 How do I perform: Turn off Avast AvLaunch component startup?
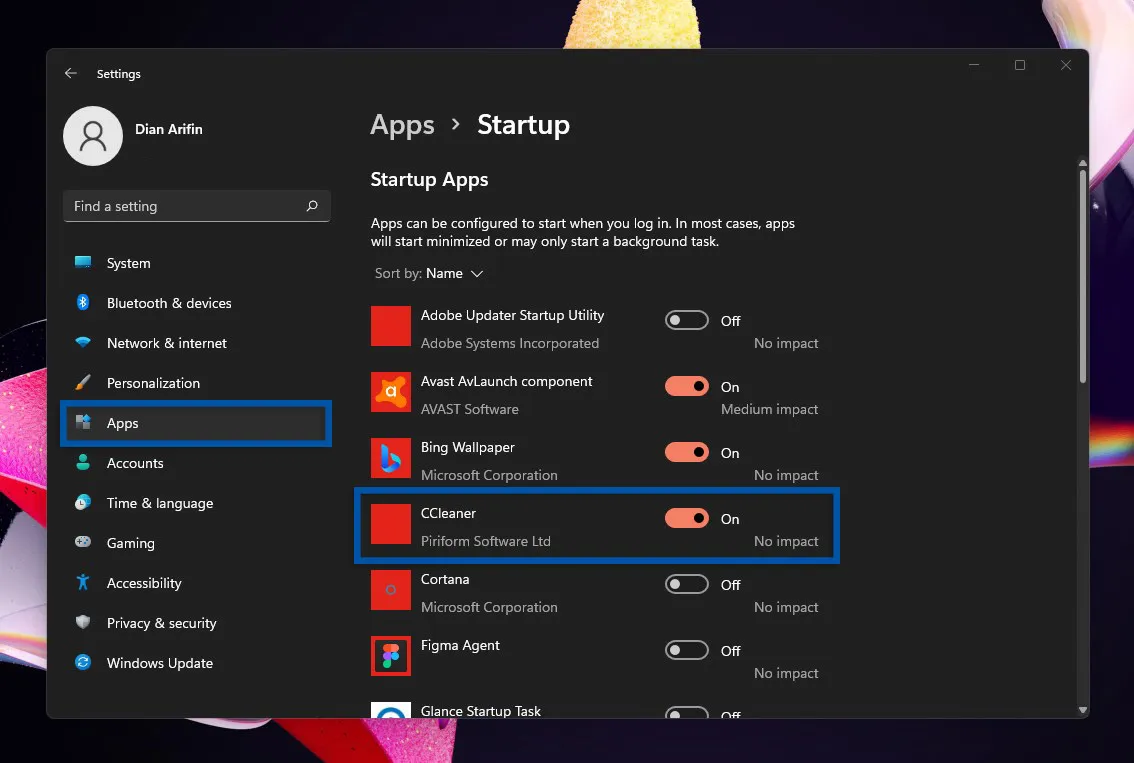pyautogui.click(x=686, y=386)
